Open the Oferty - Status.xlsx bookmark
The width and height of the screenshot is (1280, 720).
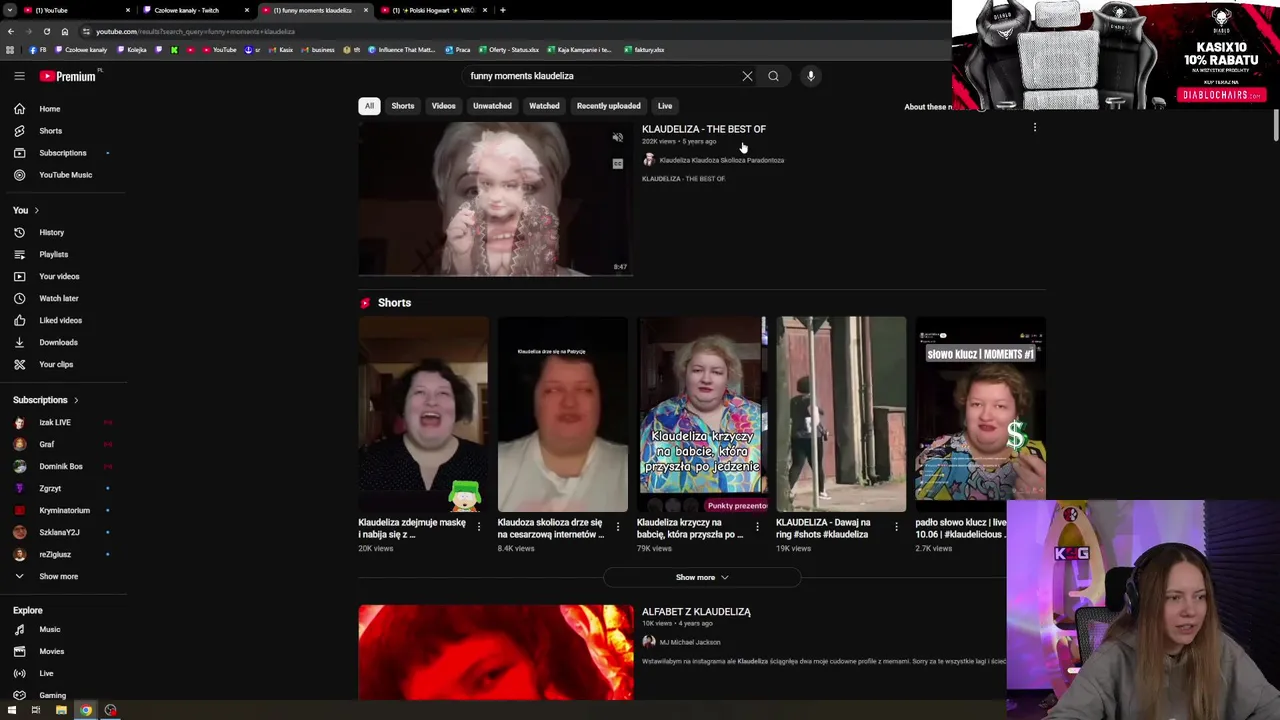coord(508,50)
